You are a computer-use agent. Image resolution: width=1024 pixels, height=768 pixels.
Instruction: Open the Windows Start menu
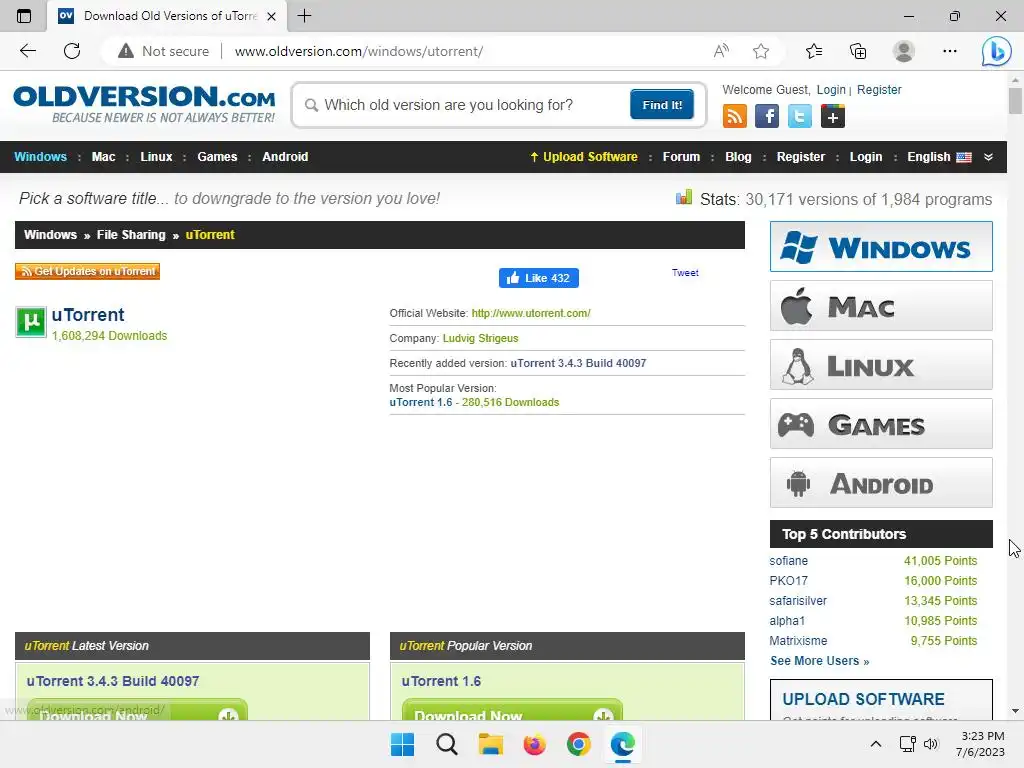[x=402, y=744]
